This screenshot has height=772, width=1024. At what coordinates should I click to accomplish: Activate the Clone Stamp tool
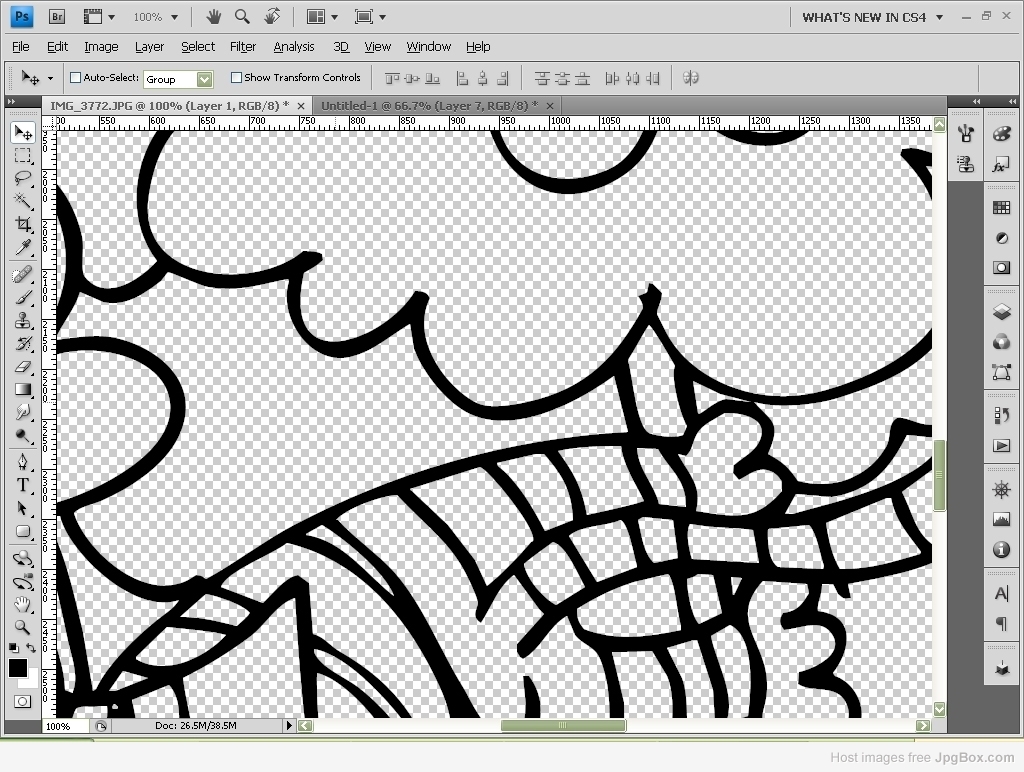(x=23, y=320)
